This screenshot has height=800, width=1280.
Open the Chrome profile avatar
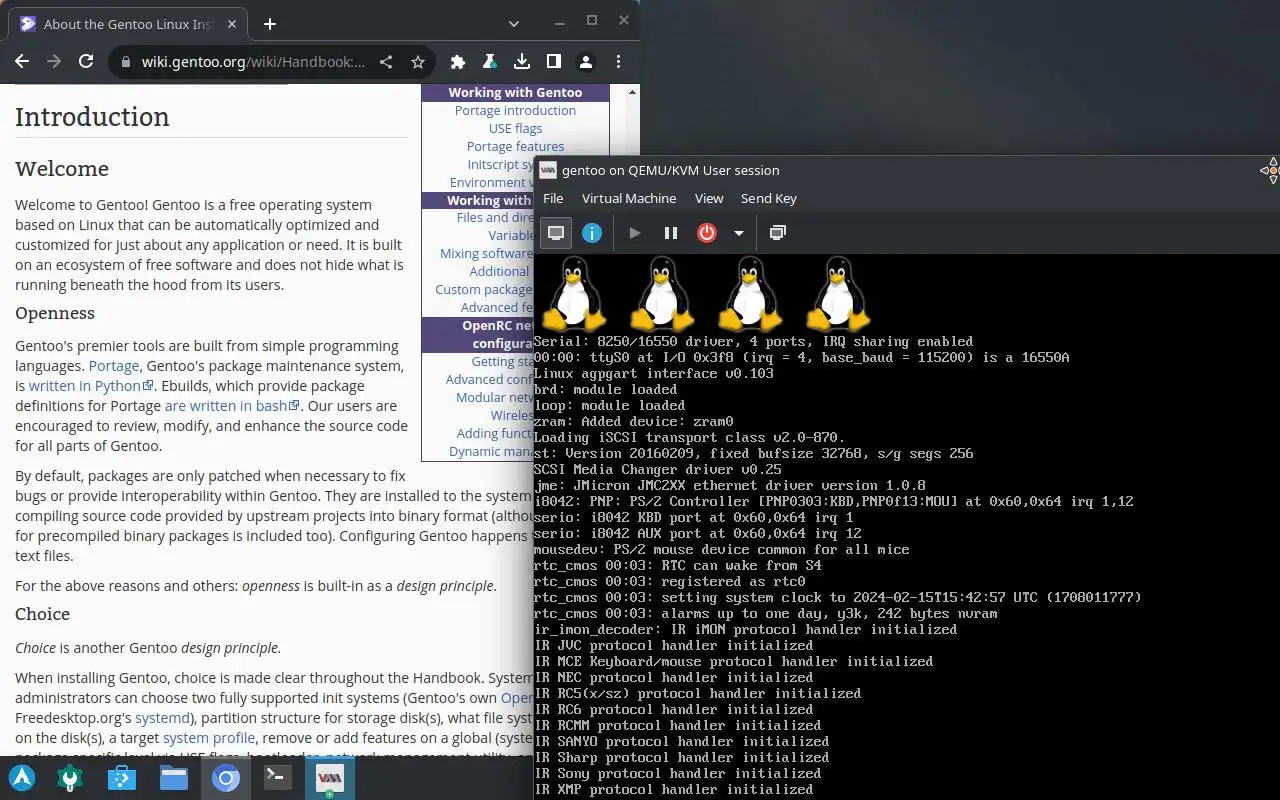click(586, 62)
